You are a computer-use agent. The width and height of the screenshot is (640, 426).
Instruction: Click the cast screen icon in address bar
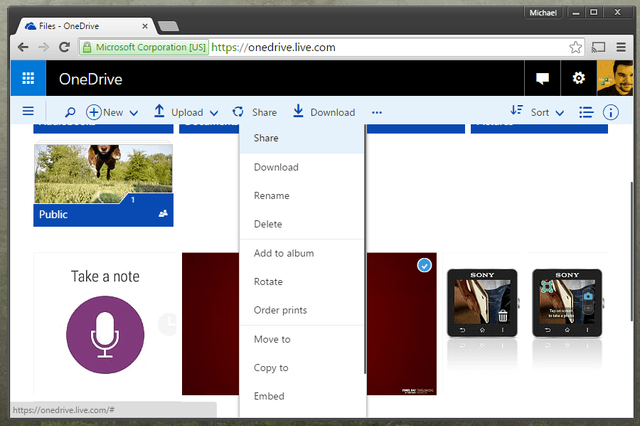point(598,47)
